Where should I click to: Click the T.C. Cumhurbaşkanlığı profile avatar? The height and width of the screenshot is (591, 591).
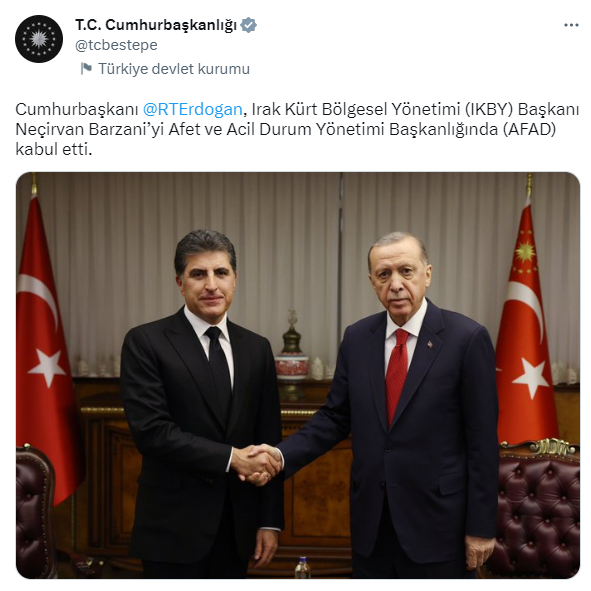pyautogui.click(x=39, y=39)
